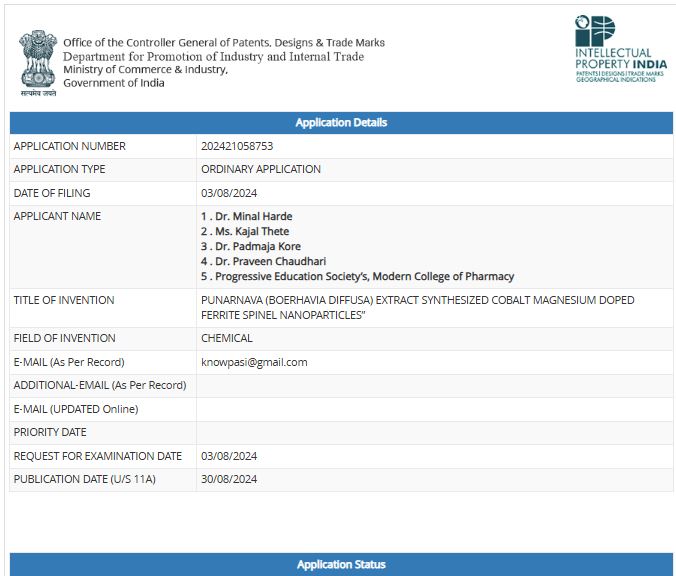Click the APPLICATION TYPE label
This screenshot has height=576, width=676.
[59, 169]
